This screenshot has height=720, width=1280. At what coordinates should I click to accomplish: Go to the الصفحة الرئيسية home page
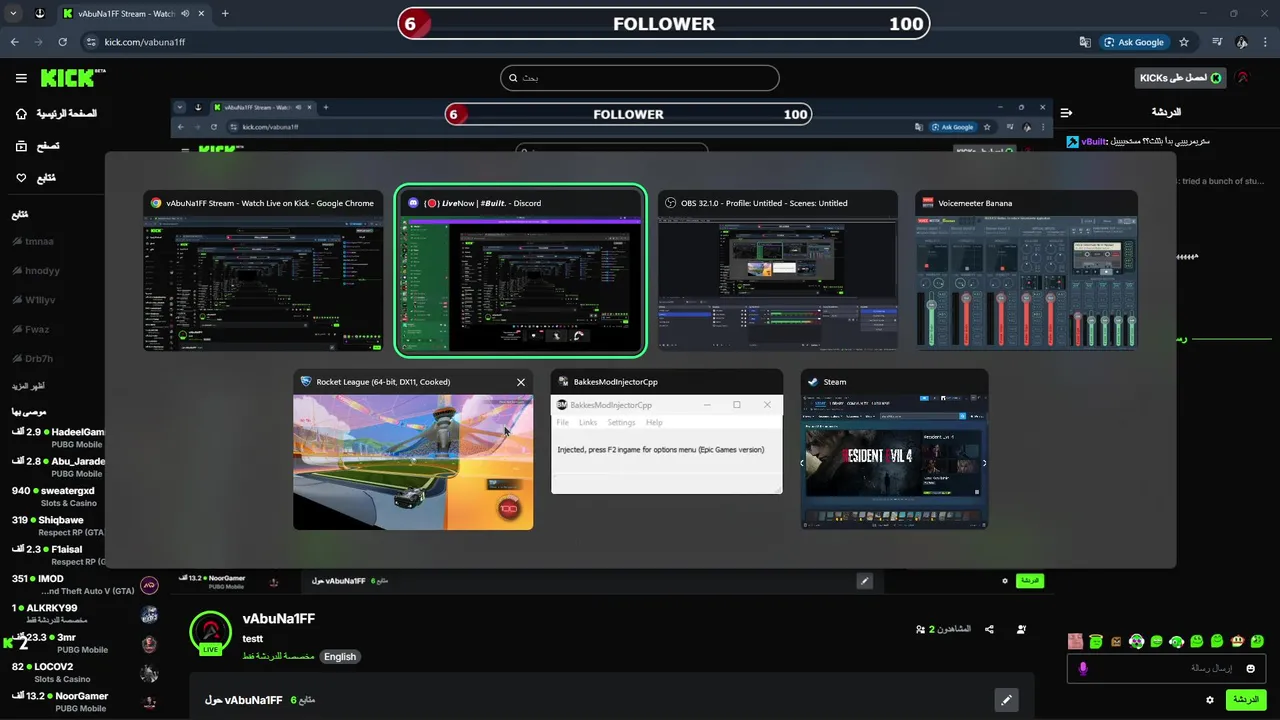tap(56, 114)
